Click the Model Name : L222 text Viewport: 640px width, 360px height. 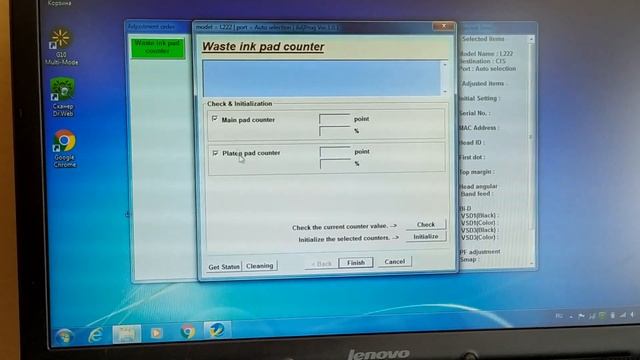[486, 53]
